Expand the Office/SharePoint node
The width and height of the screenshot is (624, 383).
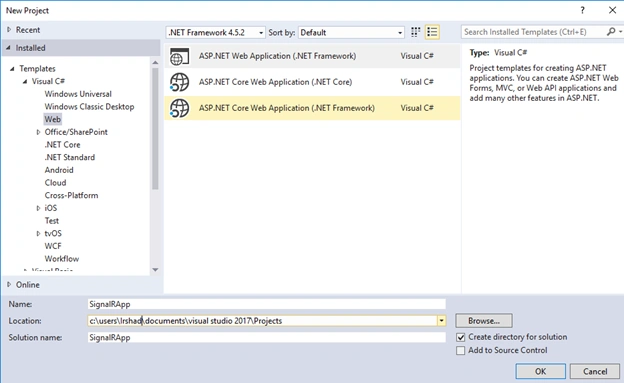pos(38,132)
